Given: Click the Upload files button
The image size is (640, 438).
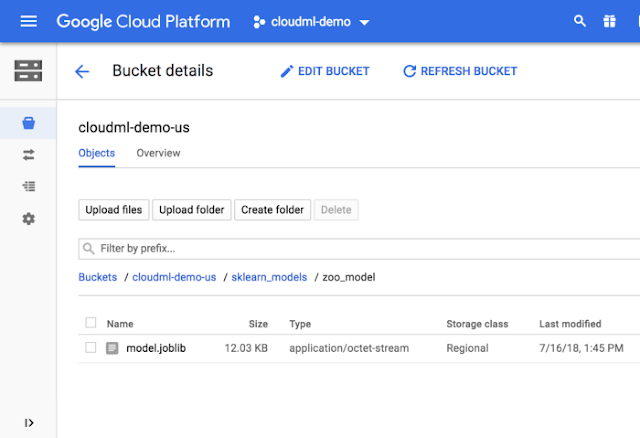Looking at the screenshot, I should tap(114, 210).
